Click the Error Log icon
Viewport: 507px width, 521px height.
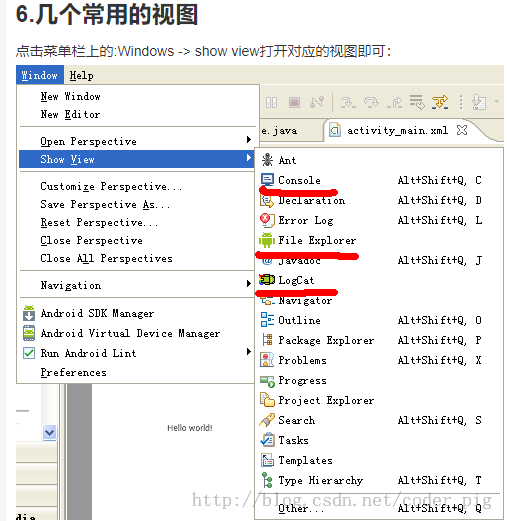(267, 220)
